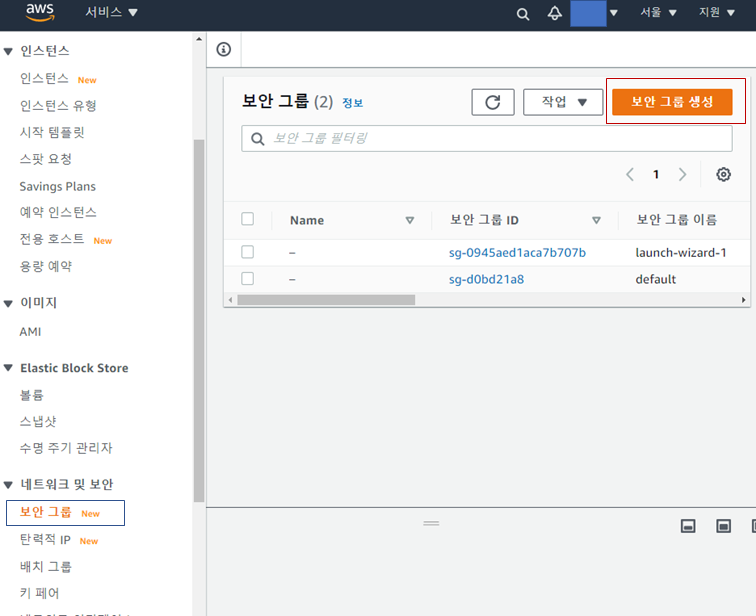Click the large bottom panel layout icon
This screenshot has height=616, width=756.
pyautogui.click(x=723, y=526)
